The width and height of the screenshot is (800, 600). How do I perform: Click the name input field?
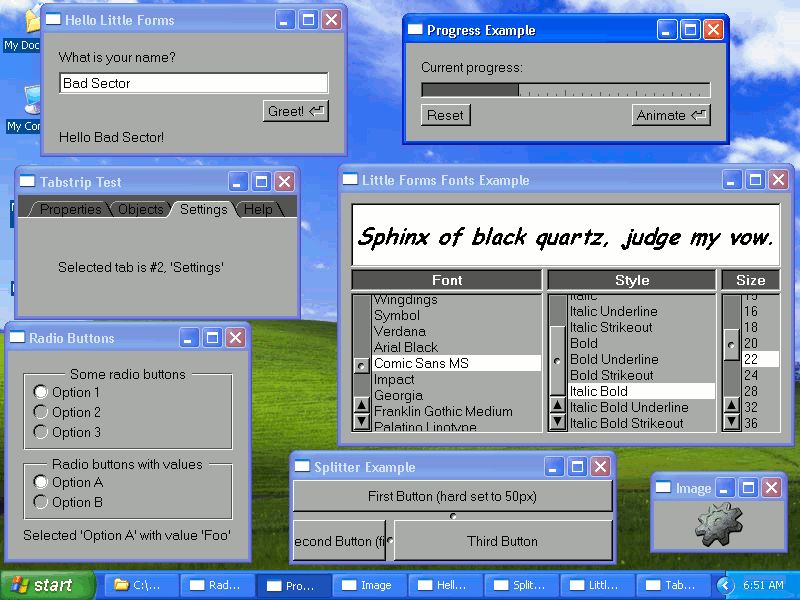(x=194, y=84)
